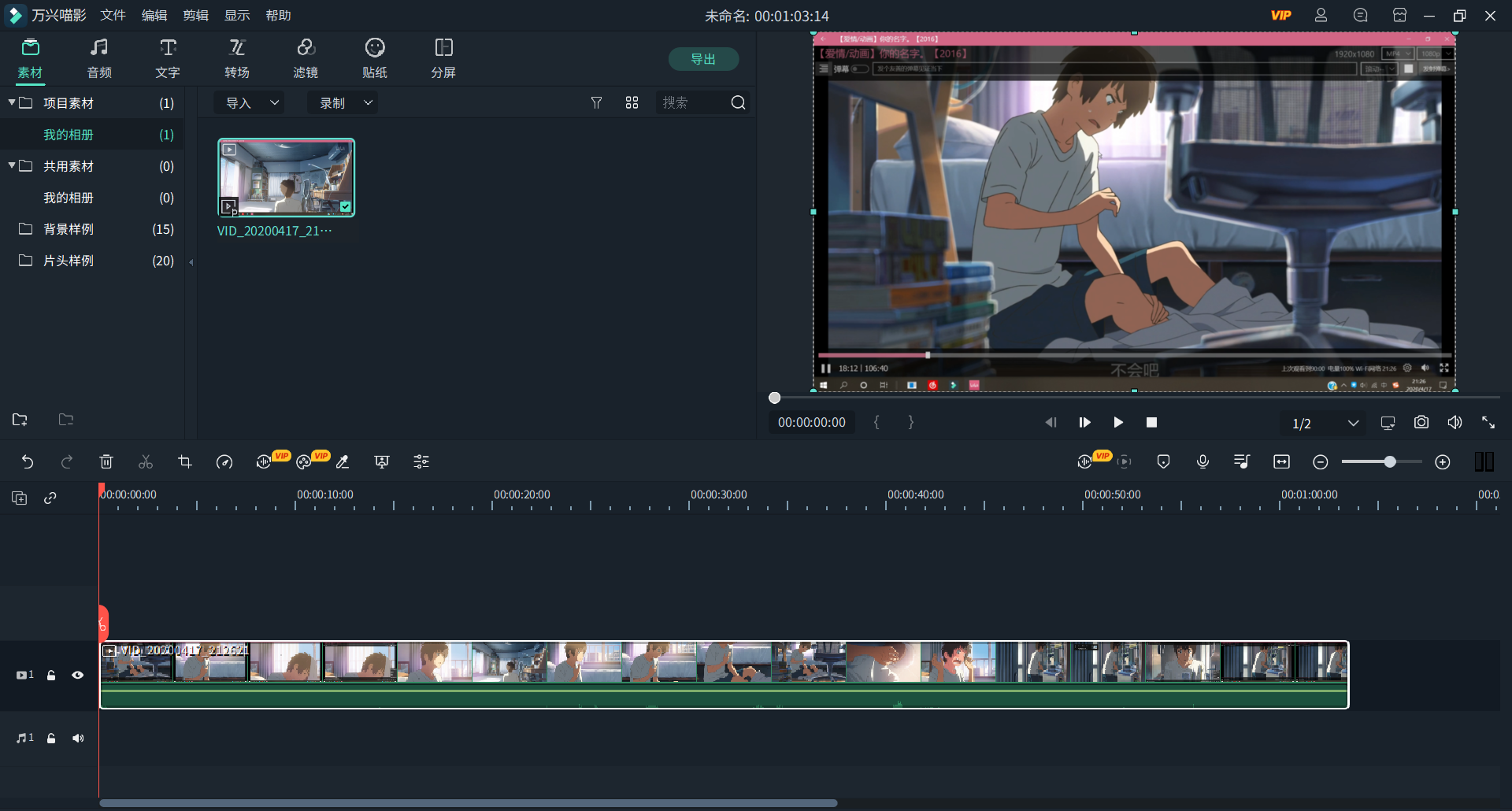
Task: Click the voiceover microphone icon
Action: click(x=1203, y=462)
